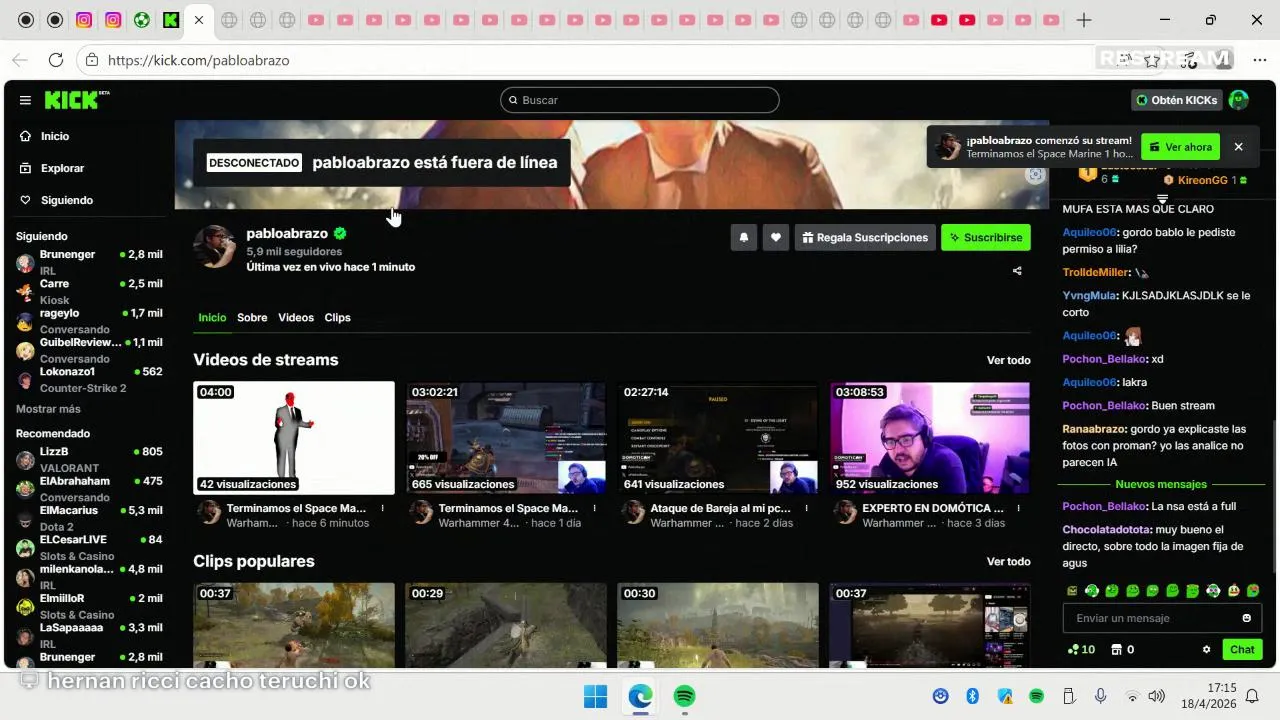
Task: Switch to the Clips tab
Action: [x=337, y=317]
